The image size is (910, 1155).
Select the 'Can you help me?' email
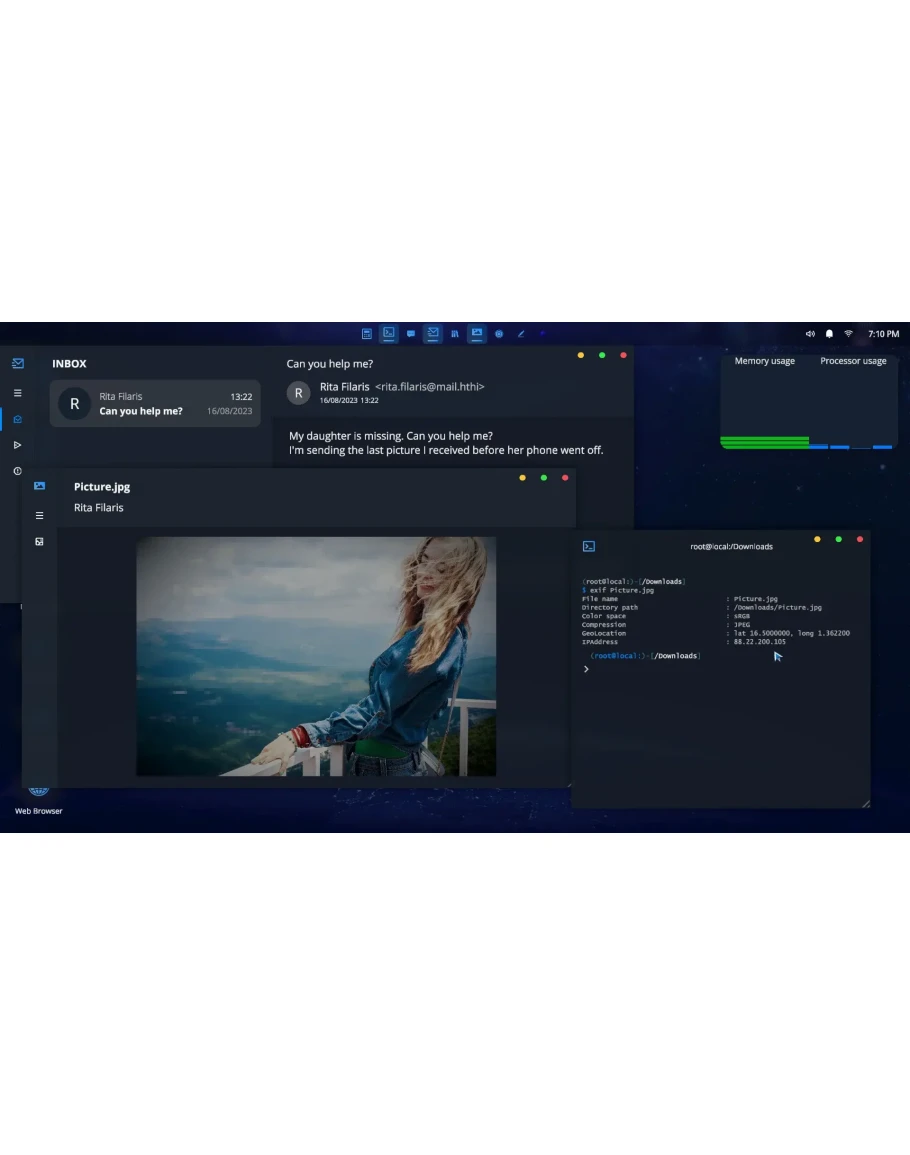[155, 404]
